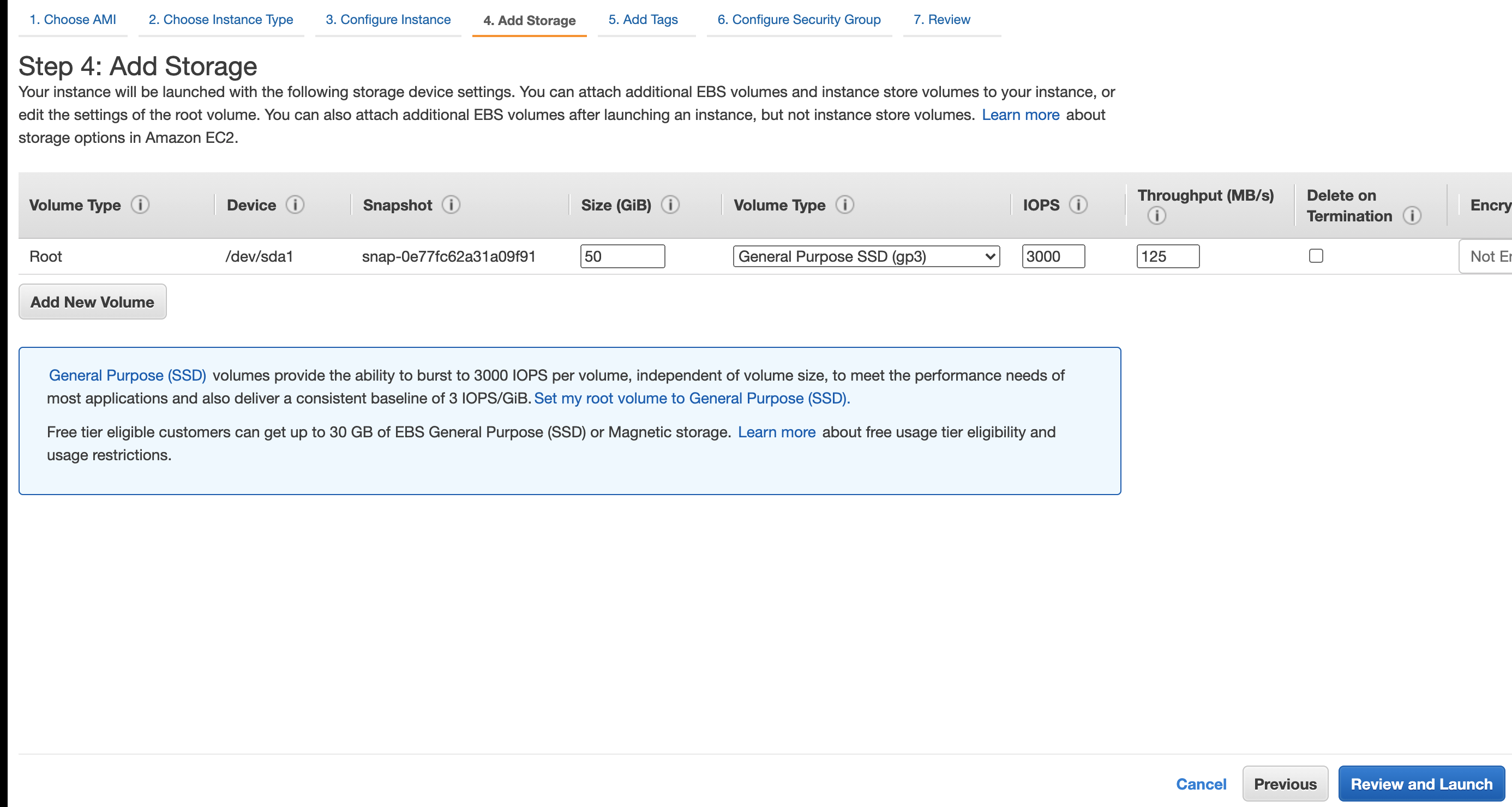Click the Size (GiB) field showing 50
The width and height of the screenshot is (1512, 807).
[623, 256]
